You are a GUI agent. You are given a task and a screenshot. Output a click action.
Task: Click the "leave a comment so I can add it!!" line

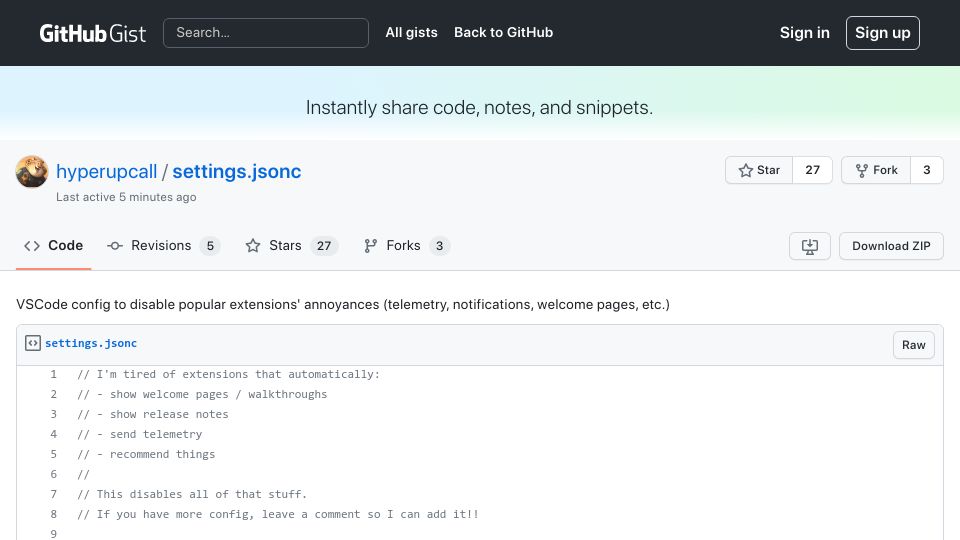point(278,514)
